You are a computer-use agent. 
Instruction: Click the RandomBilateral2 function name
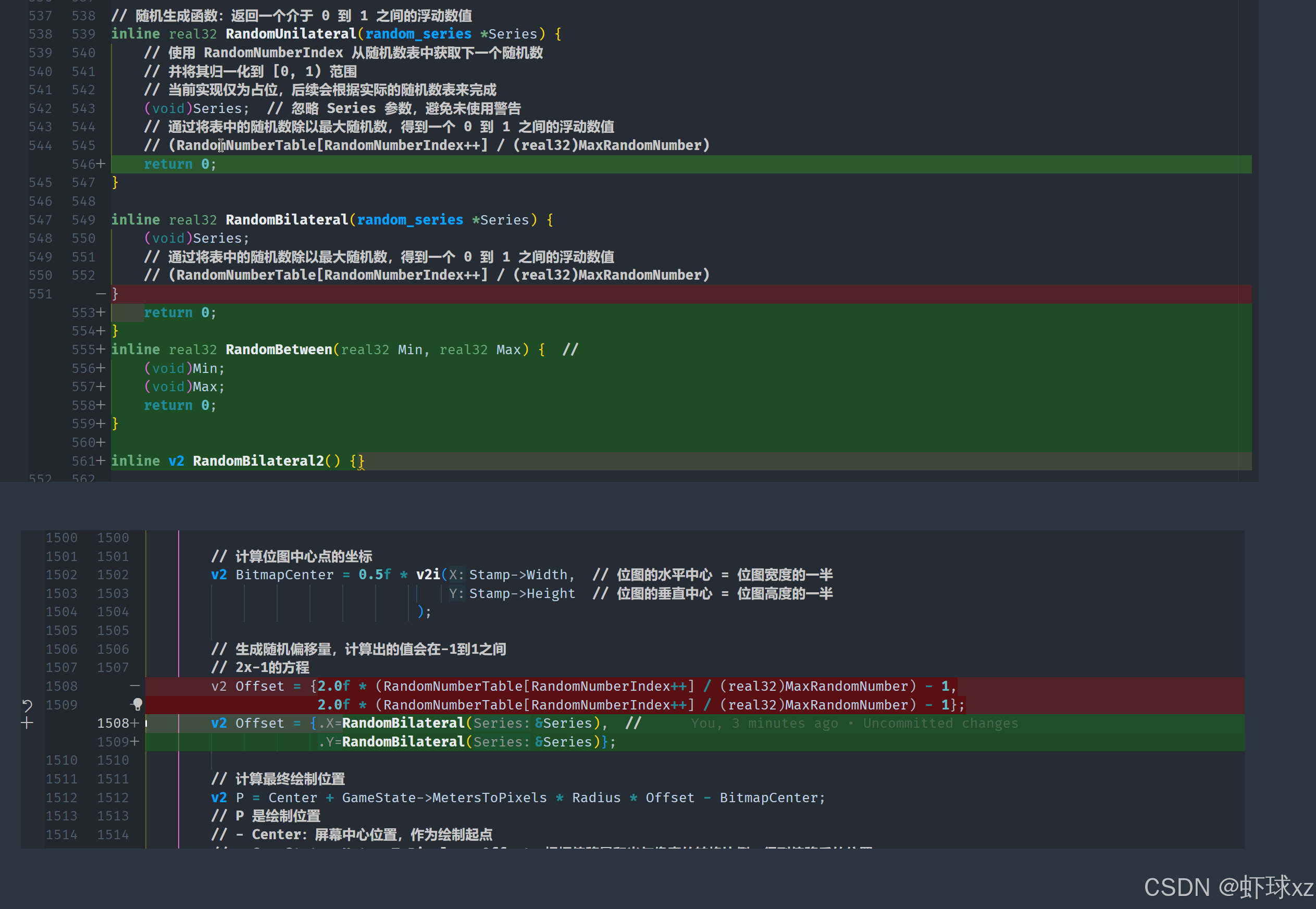pos(258,461)
